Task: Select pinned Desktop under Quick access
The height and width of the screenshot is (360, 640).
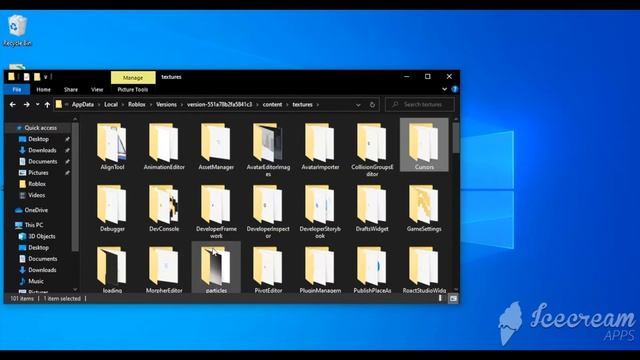Action: [38, 139]
